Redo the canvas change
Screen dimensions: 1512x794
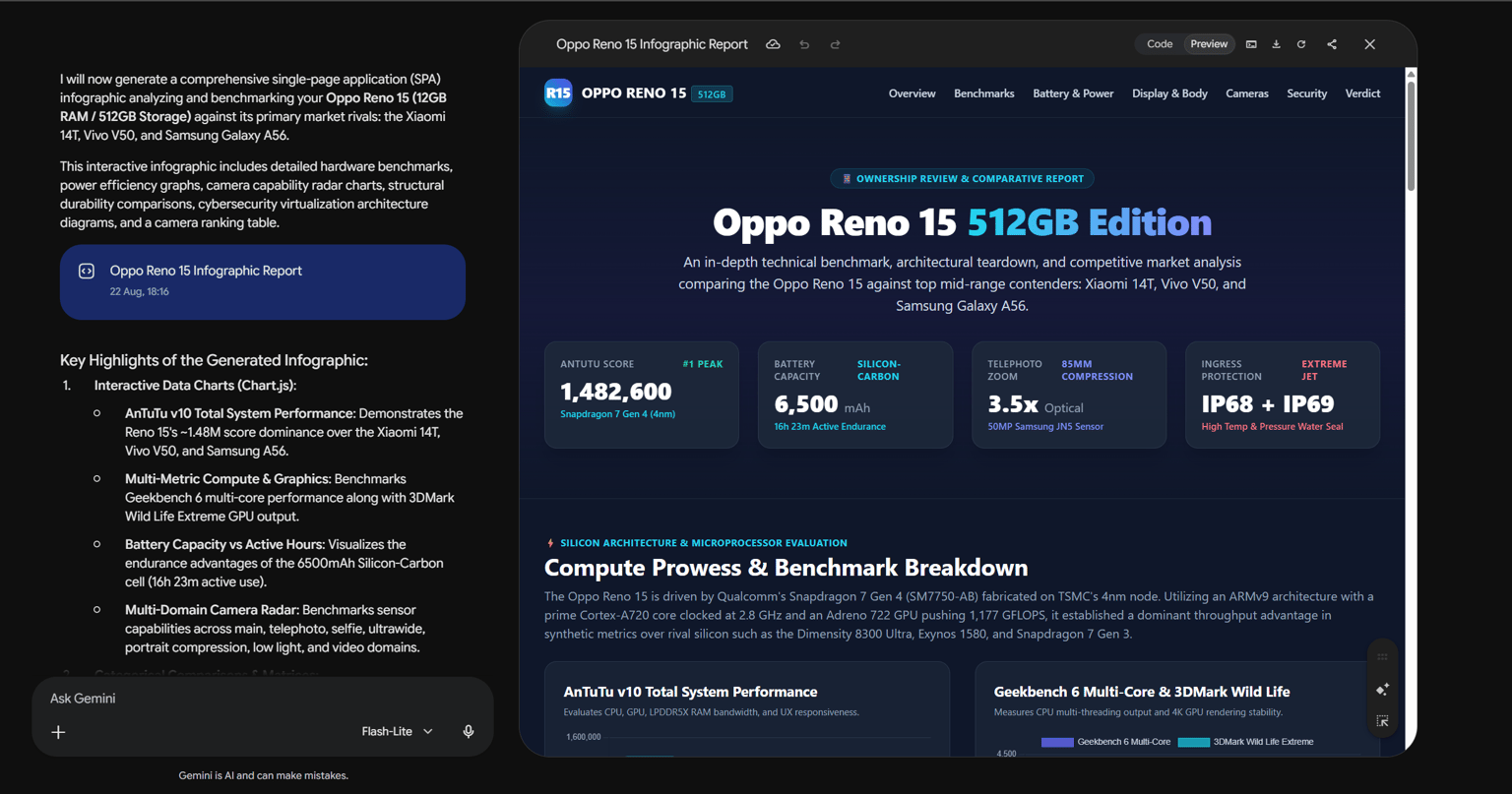coord(835,44)
